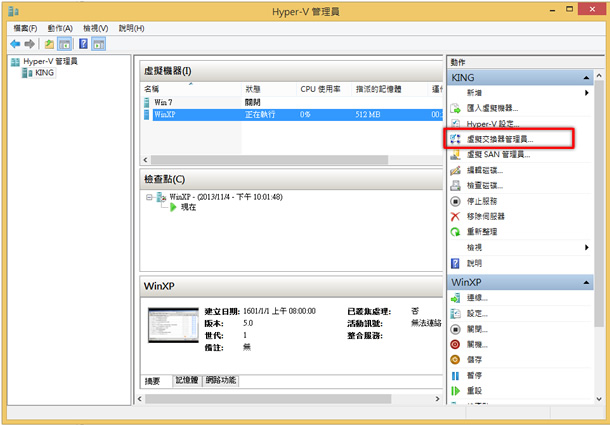The image size is (610, 425).
Task: Open 設定 settings action for WinXP
Action: tap(477, 314)
